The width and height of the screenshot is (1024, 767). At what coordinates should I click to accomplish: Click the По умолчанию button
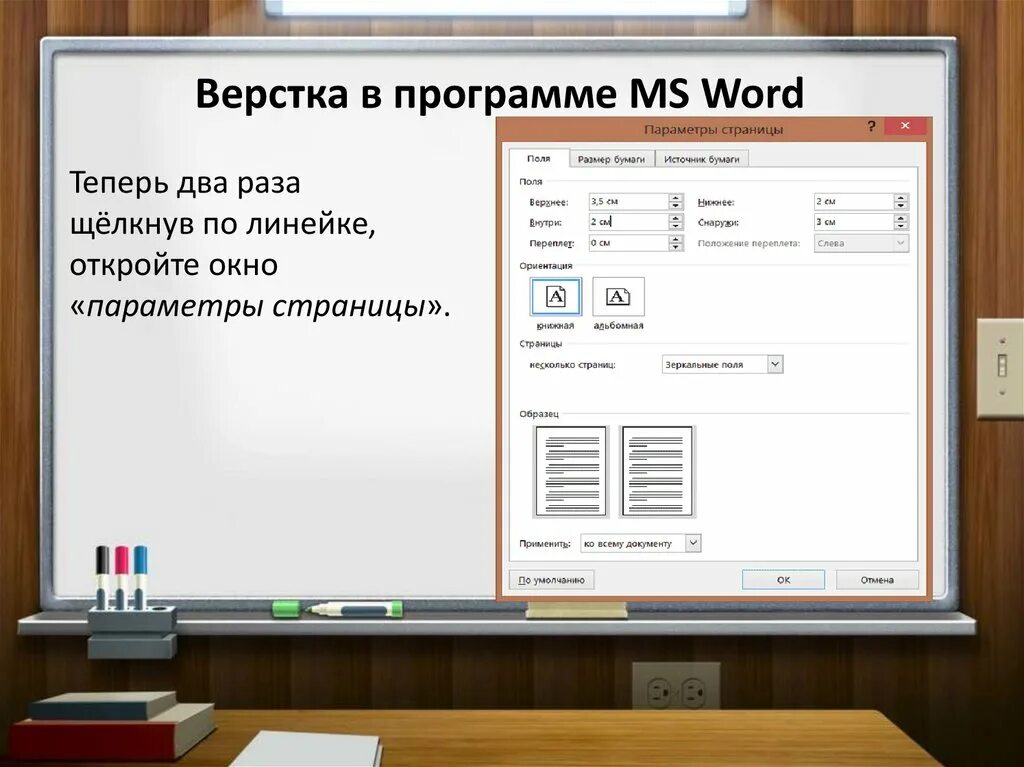pyautogui.click(x=551, y=579)
